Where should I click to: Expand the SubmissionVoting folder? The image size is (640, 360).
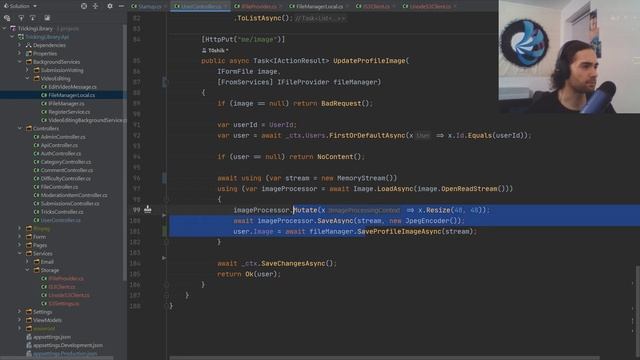(x=27, y=70)
